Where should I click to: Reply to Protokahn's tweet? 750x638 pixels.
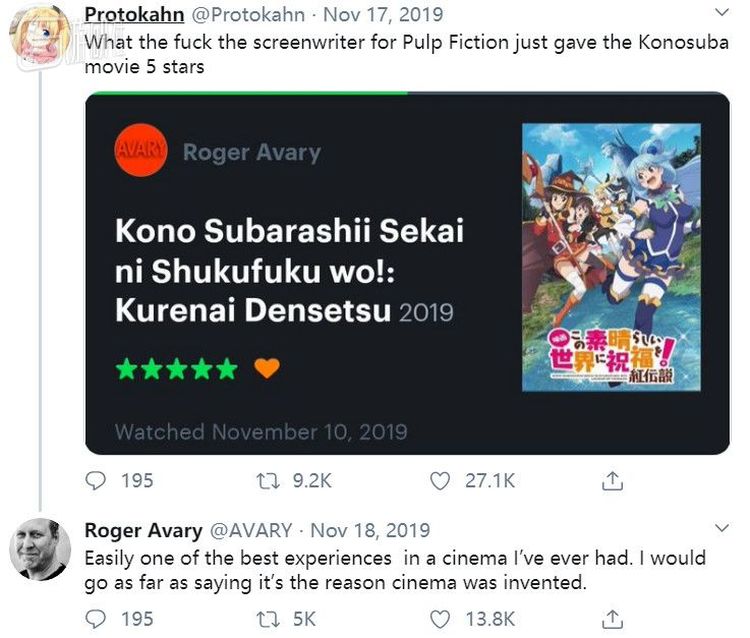pos(96,481)
